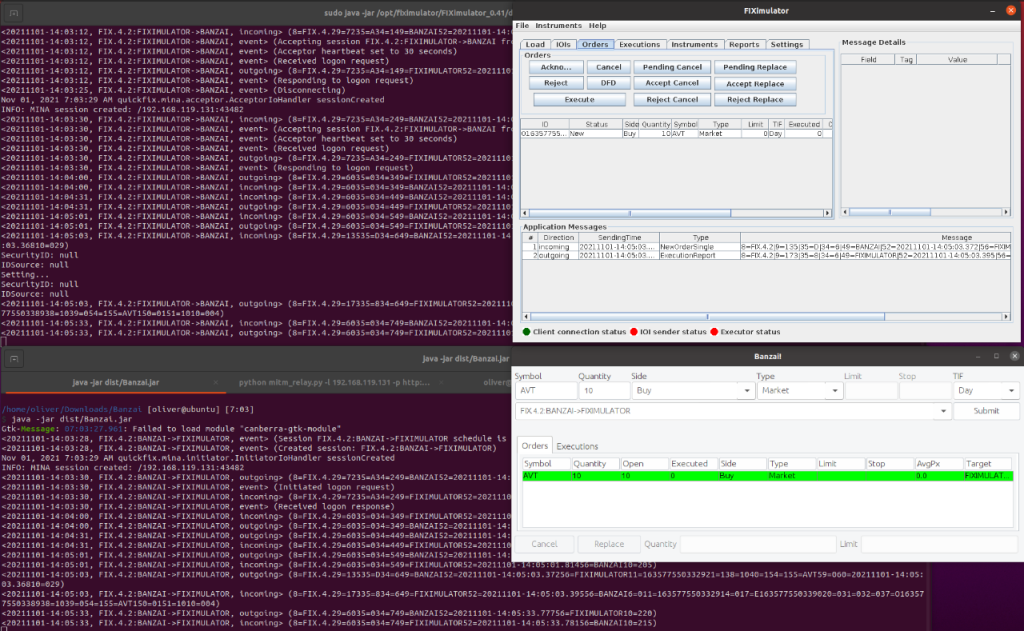Image resolution: width=1024 pixels, height=631 pixels.
Task: Select the green AVT order row in Banzai
Action: coord(700,476)
